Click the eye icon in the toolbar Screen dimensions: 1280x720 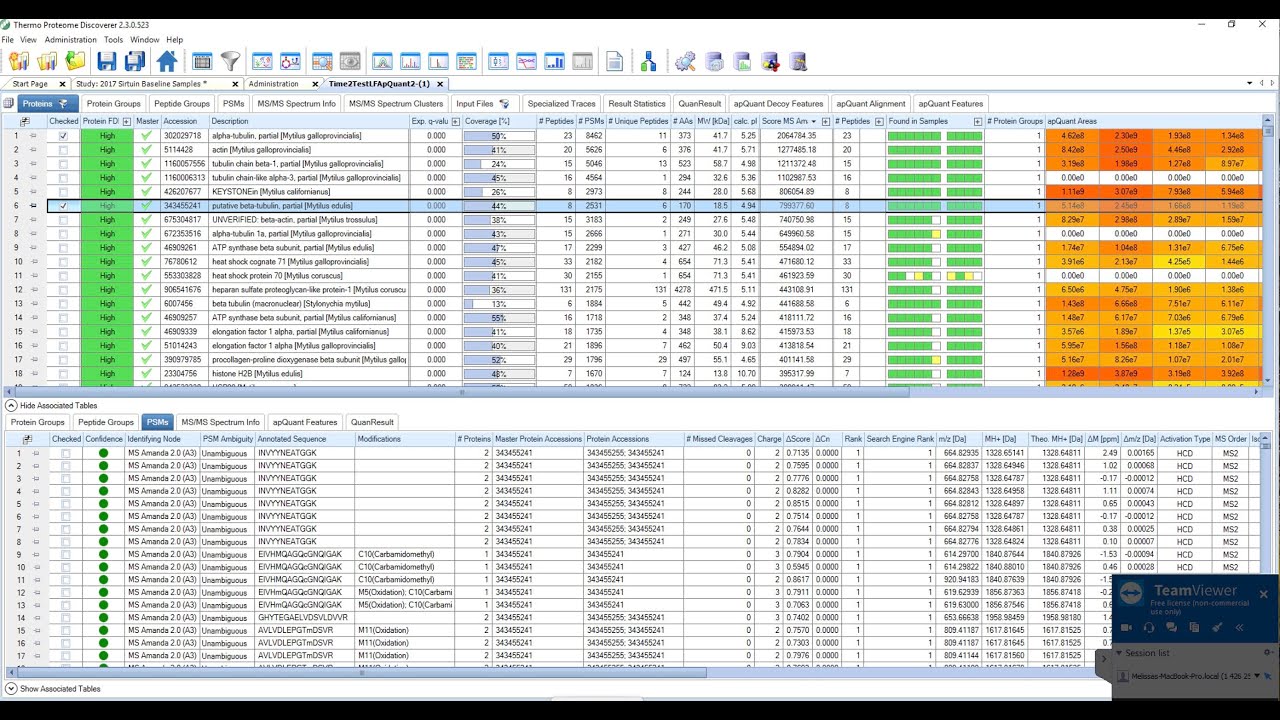pos(350,61)
